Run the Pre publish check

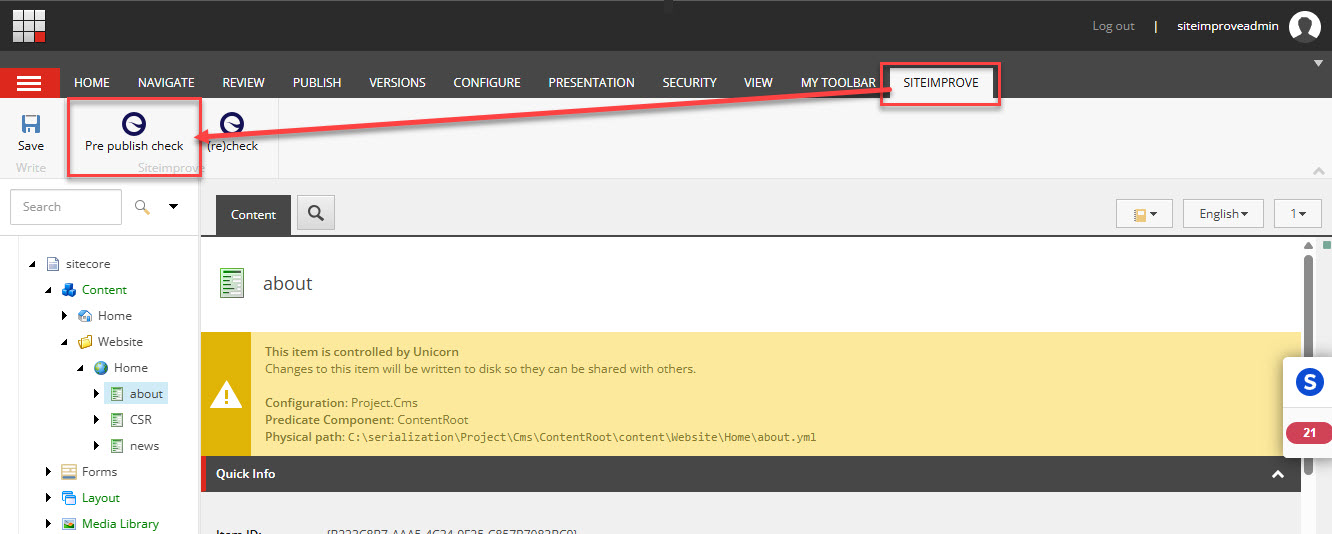point(134,133)
